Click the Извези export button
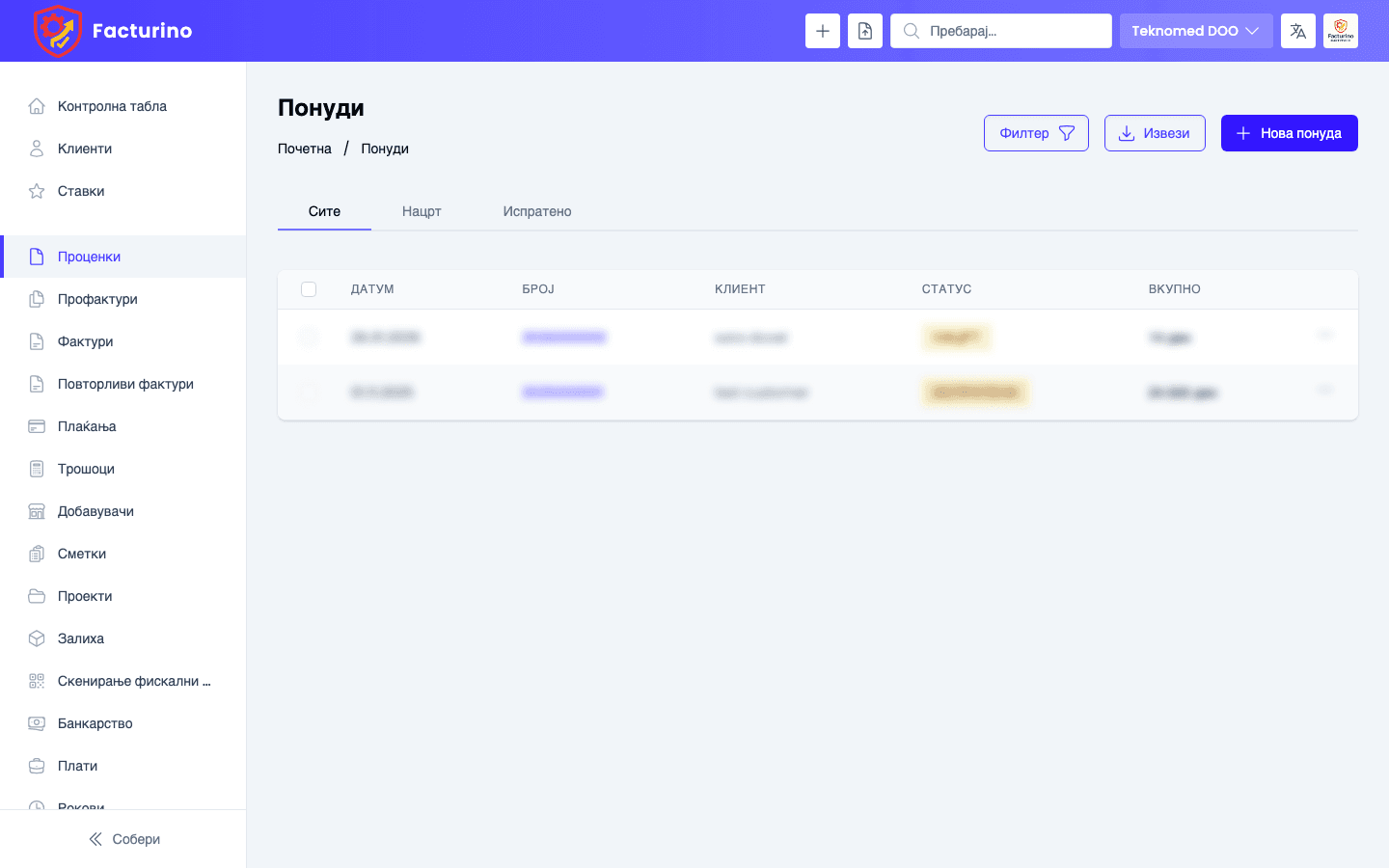Screen dimensions: 1389x868 1154,133
